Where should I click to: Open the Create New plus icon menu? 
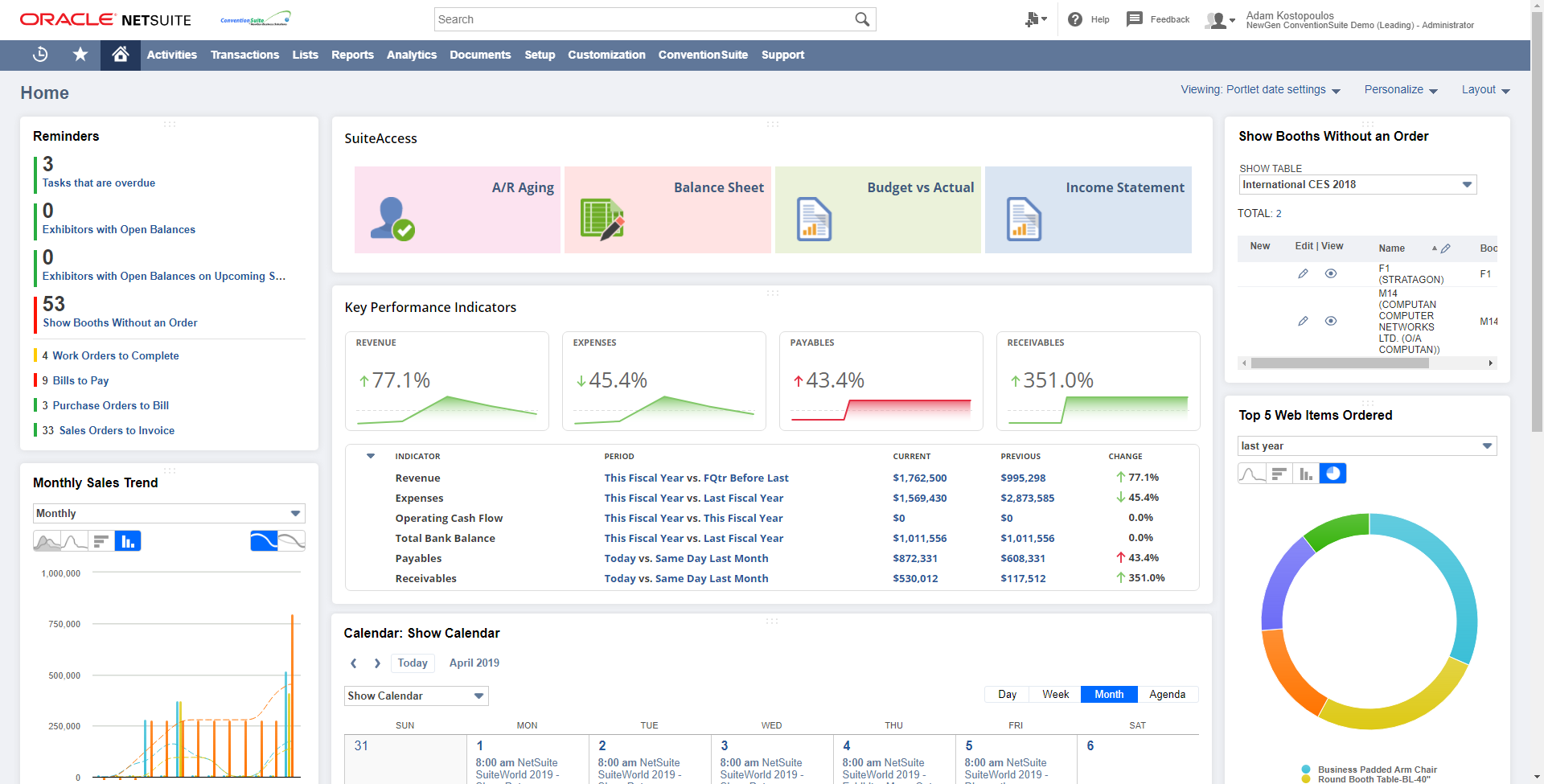pos(1036,19)
